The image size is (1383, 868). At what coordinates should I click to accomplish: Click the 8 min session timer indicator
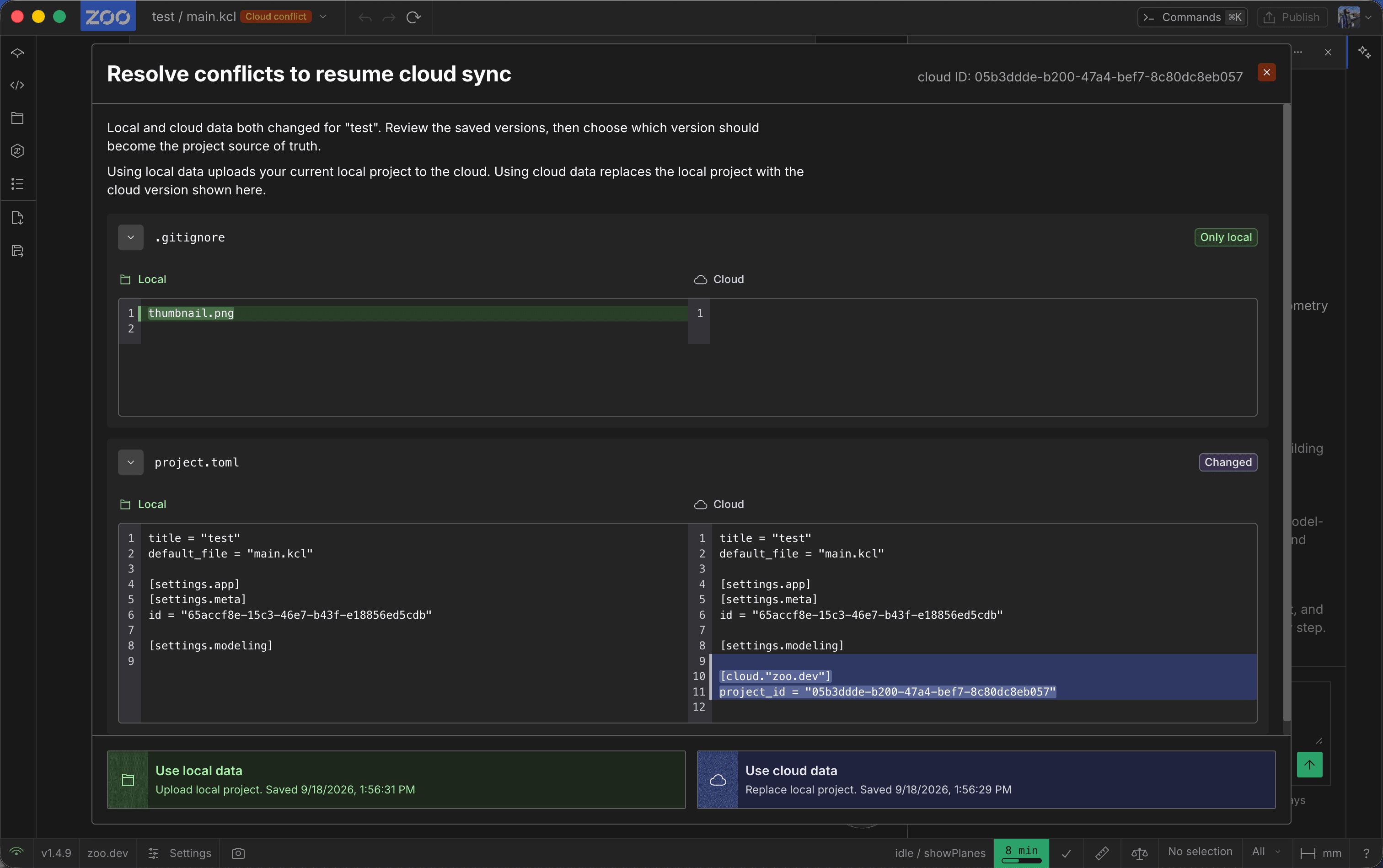click(1021, 852)
